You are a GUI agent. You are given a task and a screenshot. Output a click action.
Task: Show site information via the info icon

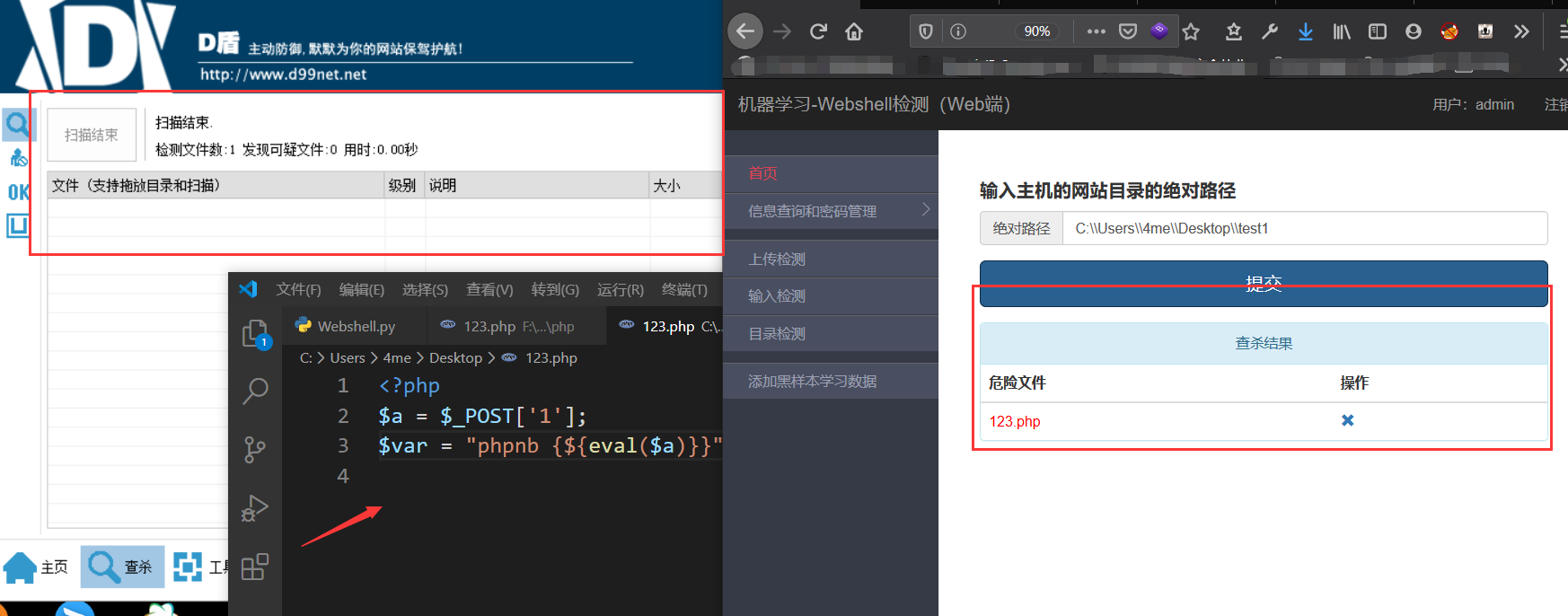[958, 31]
